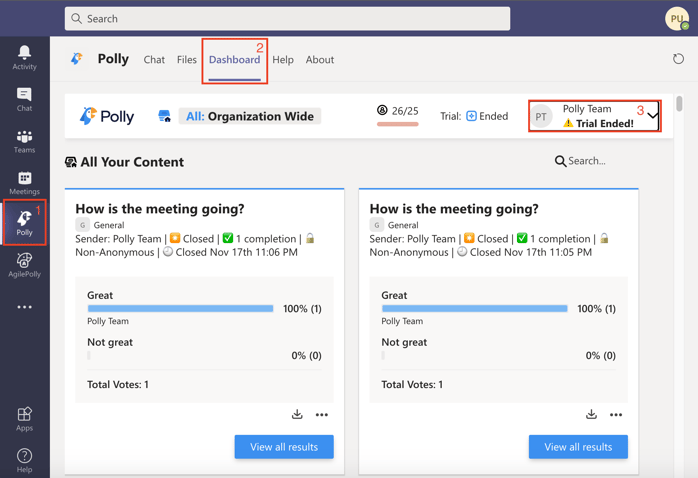This screenshot has height=478, width=698.
Task: Click the title of the 11:06 PM poll
Action: coord(160,209)
